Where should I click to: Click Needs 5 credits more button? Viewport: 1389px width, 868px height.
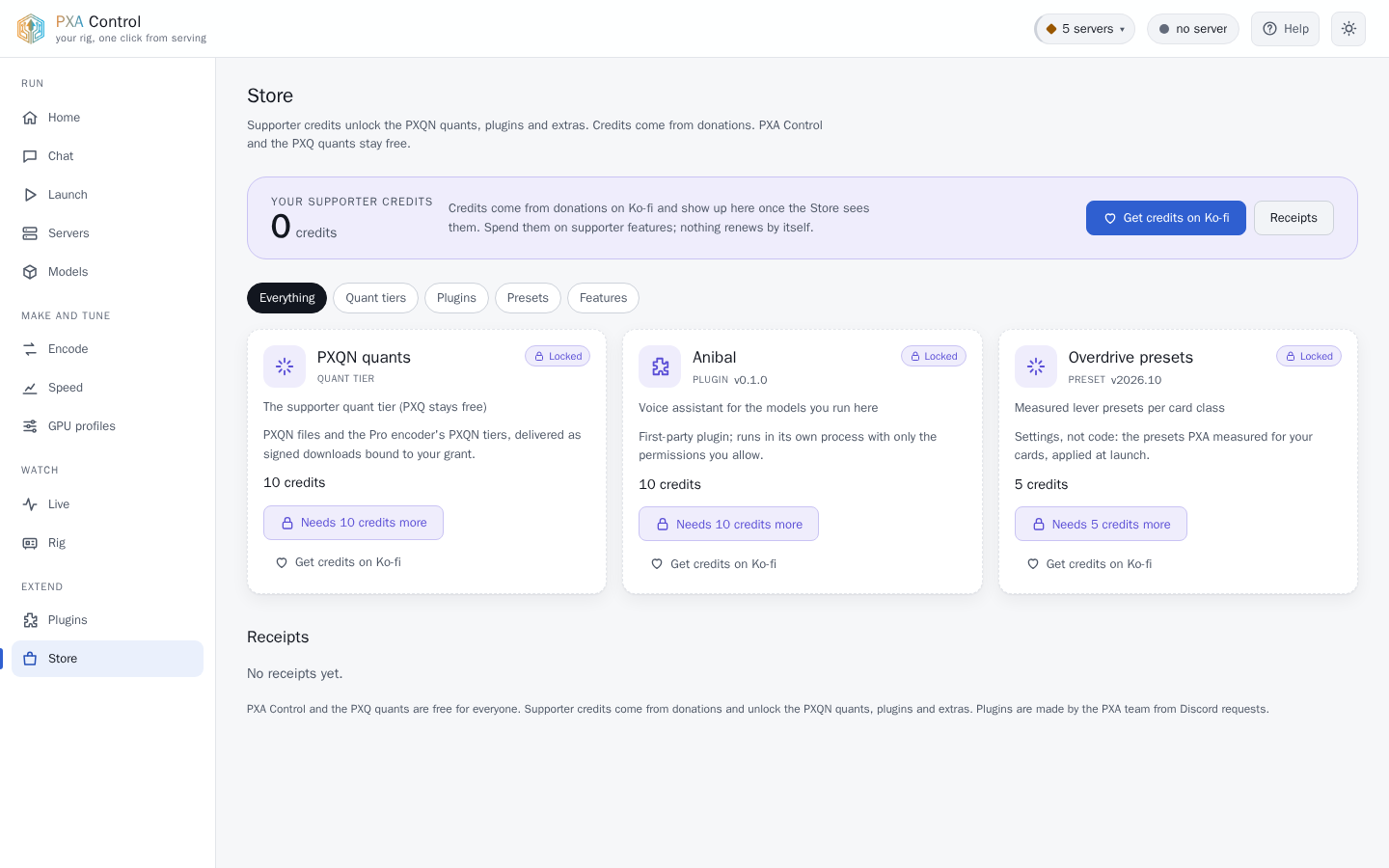click(1101, 524)
